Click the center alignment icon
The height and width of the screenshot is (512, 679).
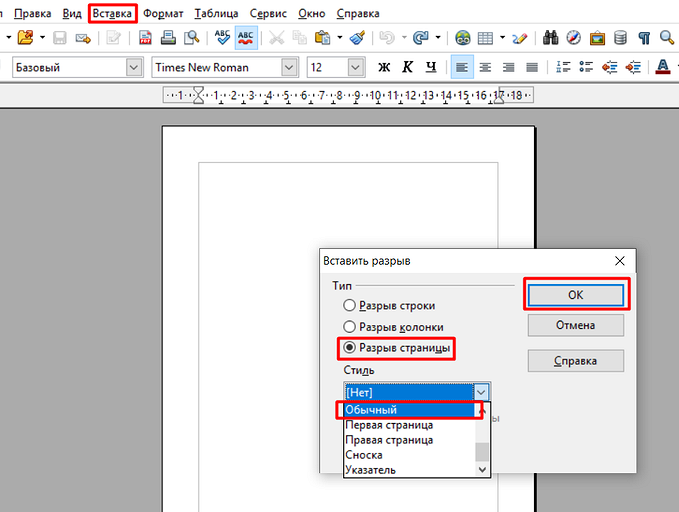(485, 67)
